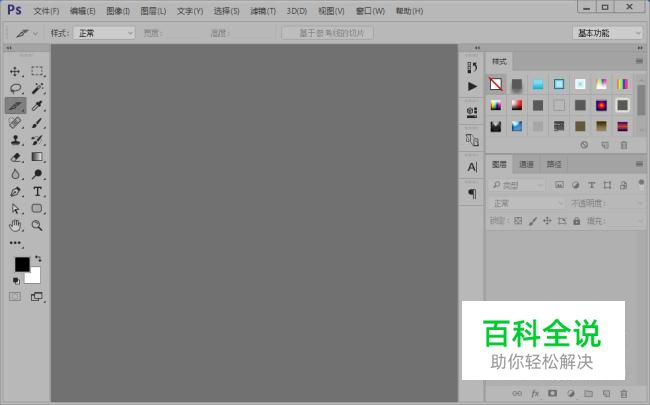The image size is (650, 405).
Task: Select the Lasso tool
Action: click(16, 88)
